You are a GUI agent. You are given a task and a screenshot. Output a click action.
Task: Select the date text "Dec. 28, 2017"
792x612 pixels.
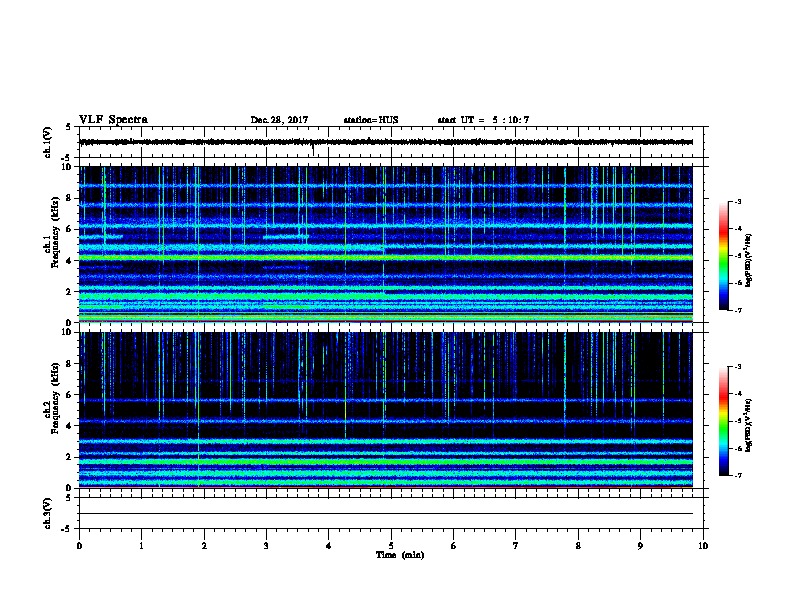(x=279, y=120)
